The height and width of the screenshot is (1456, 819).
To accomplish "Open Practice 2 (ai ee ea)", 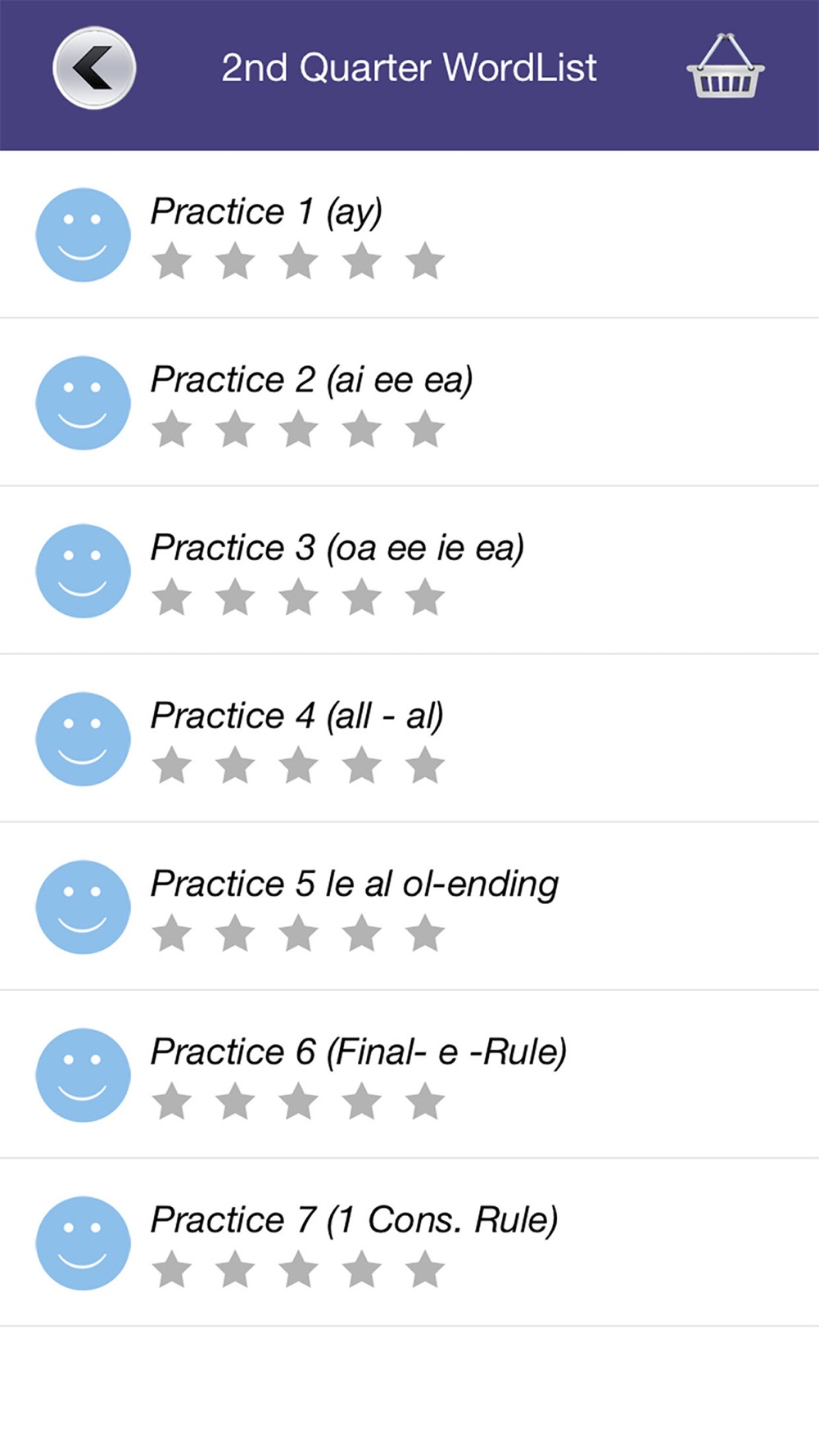I will coord(409,402).
